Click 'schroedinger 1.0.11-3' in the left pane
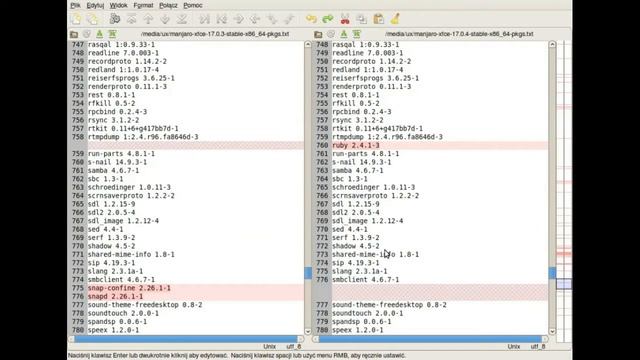This screenshot has height=360, width=640. 129,187
